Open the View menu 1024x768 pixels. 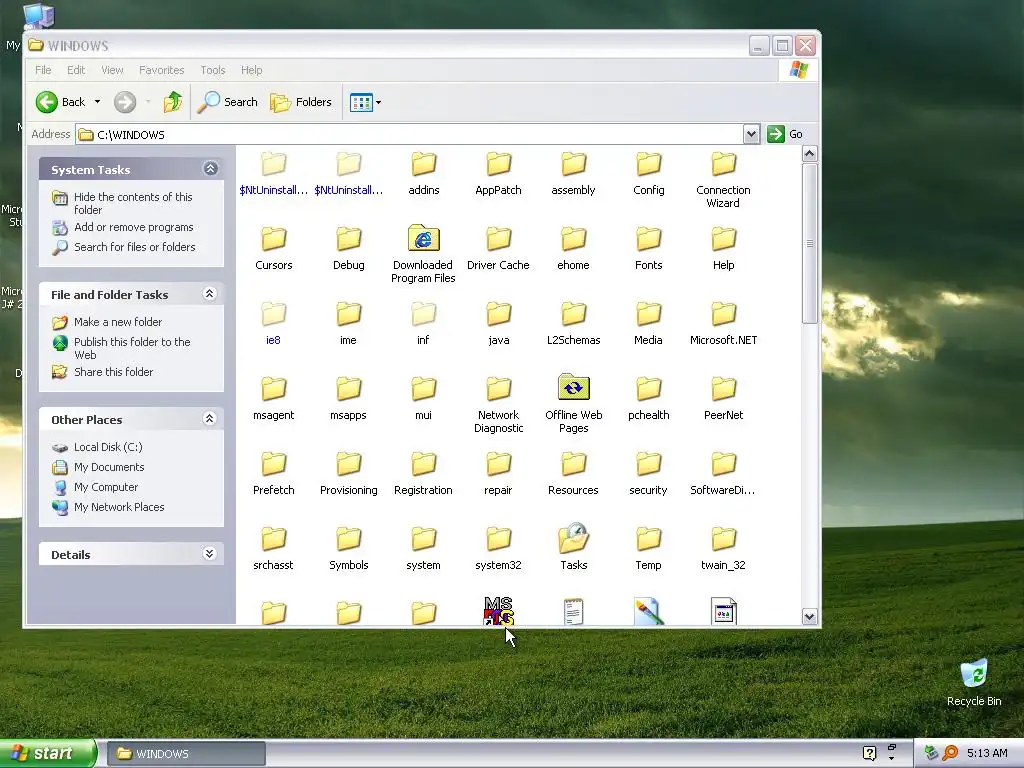tap(112, 70)
